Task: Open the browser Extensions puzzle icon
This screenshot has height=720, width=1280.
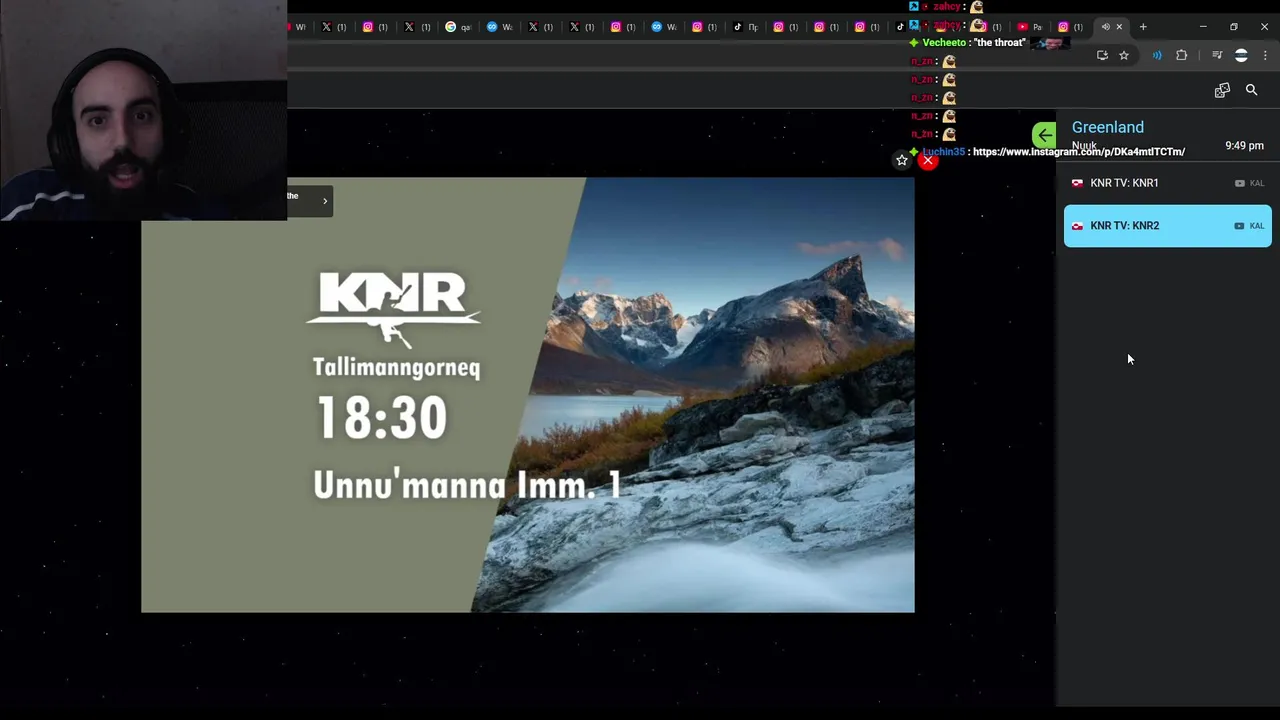Action: click(1181, 56)
